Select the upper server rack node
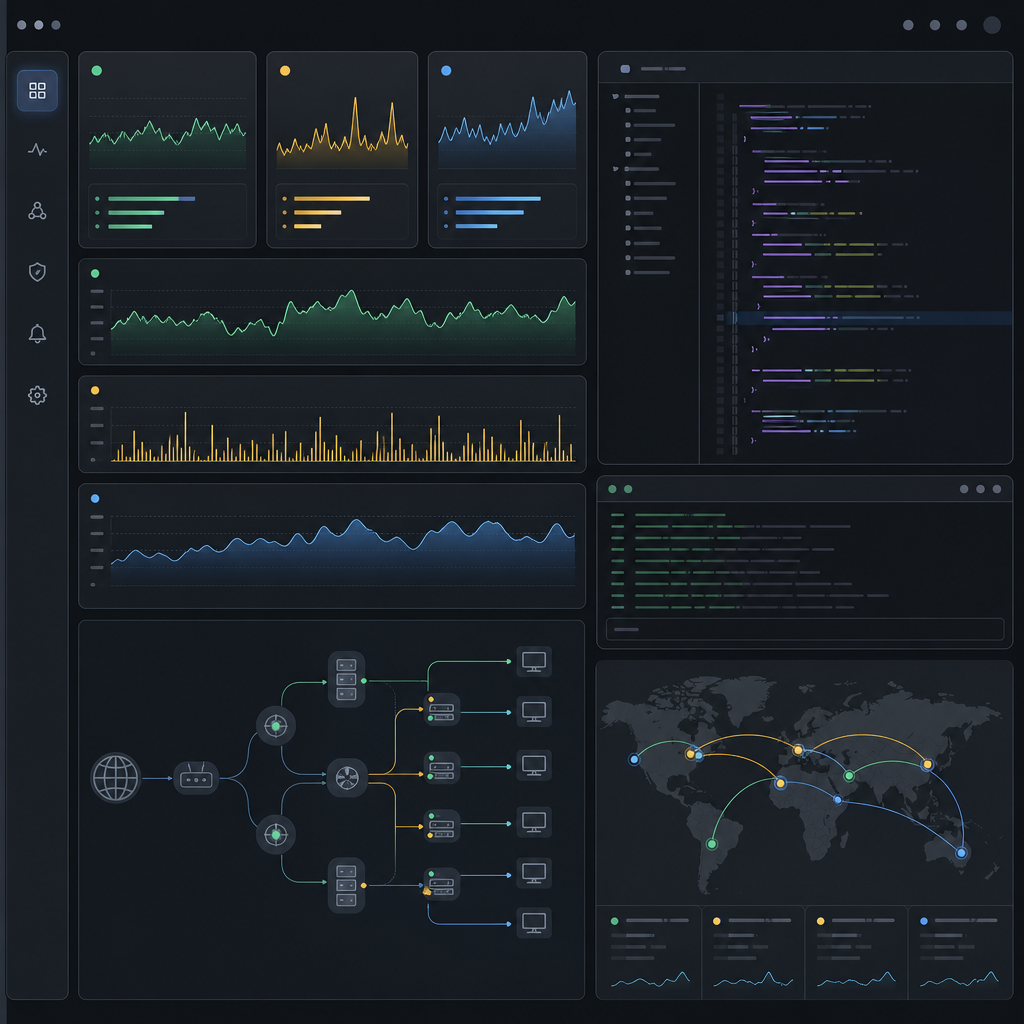Screen dimensions: 1024x1024 (346, 679)
